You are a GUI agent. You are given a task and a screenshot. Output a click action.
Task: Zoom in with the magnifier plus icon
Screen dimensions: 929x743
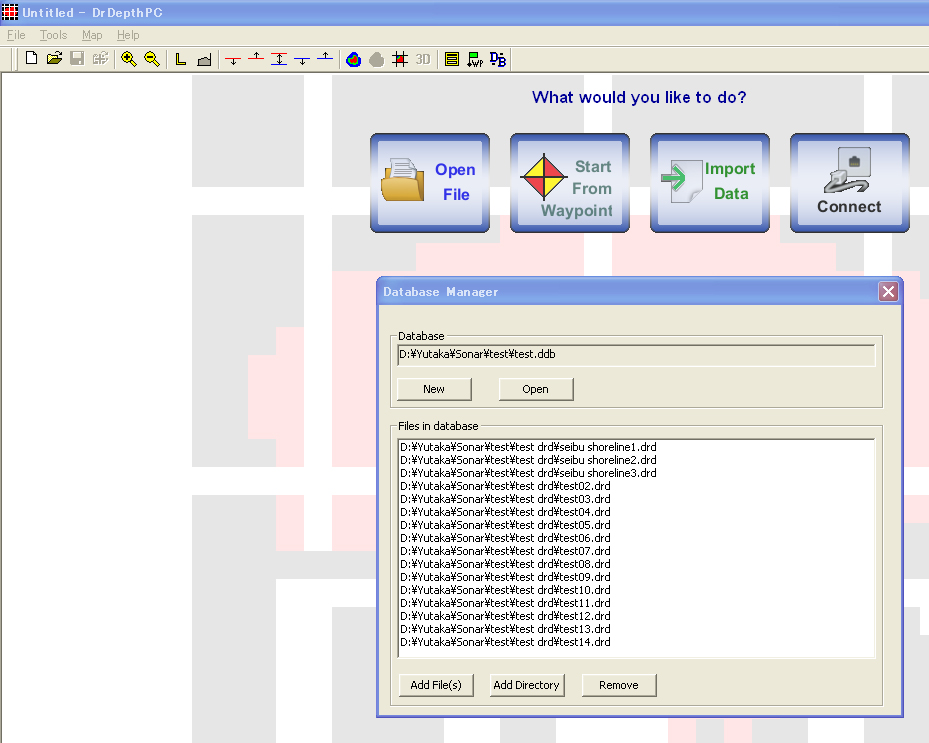pyautogui.click(x=129, y=59)
